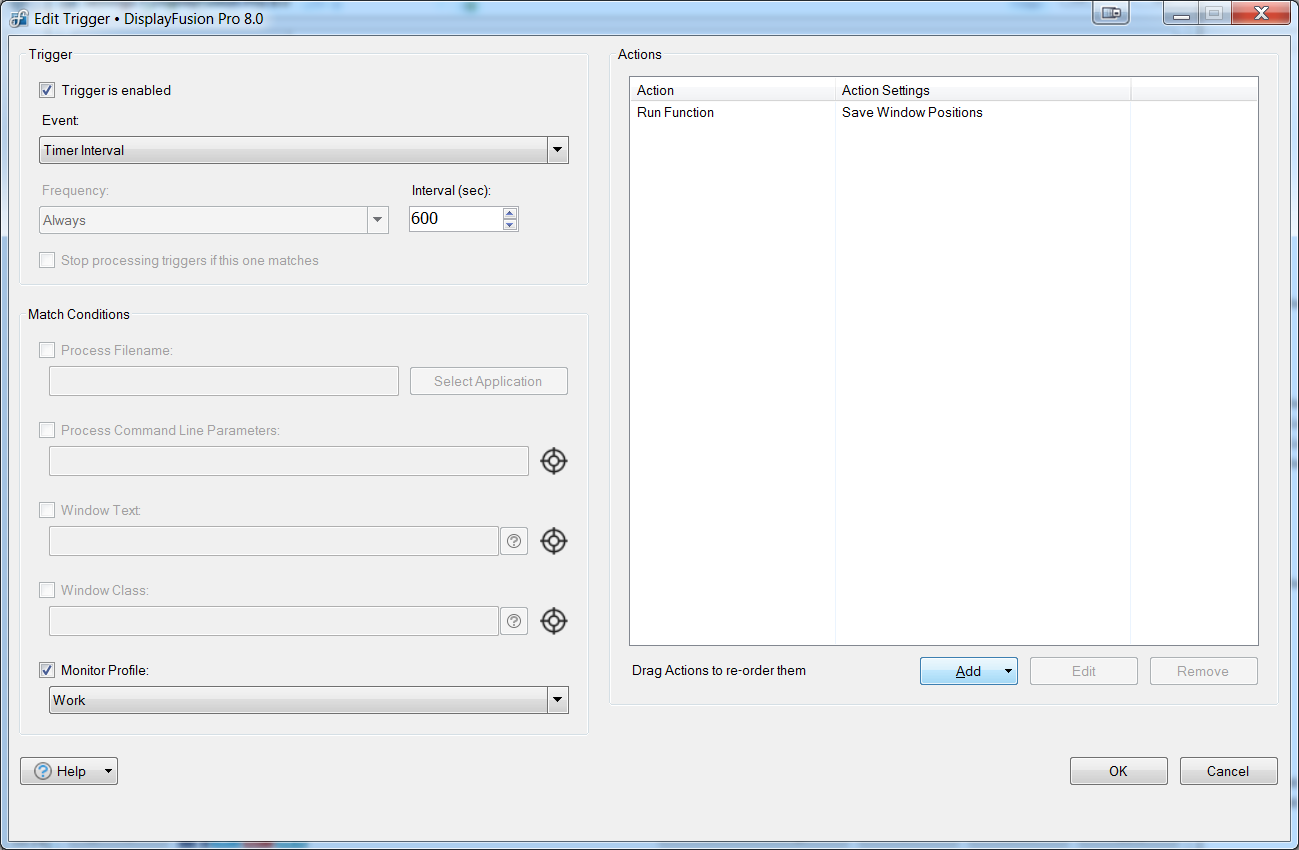Click help question icon beside Window Class field

coord(514,621)
